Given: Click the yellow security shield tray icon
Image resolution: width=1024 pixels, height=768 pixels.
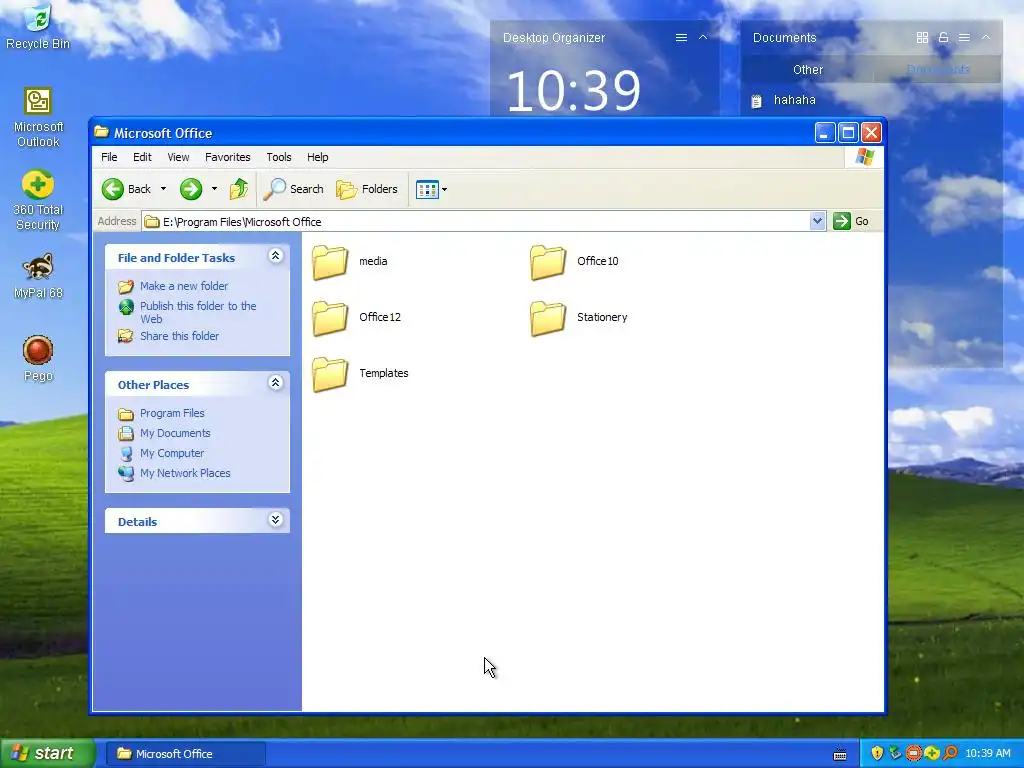Looking at the screenshot, I should 877,753.
